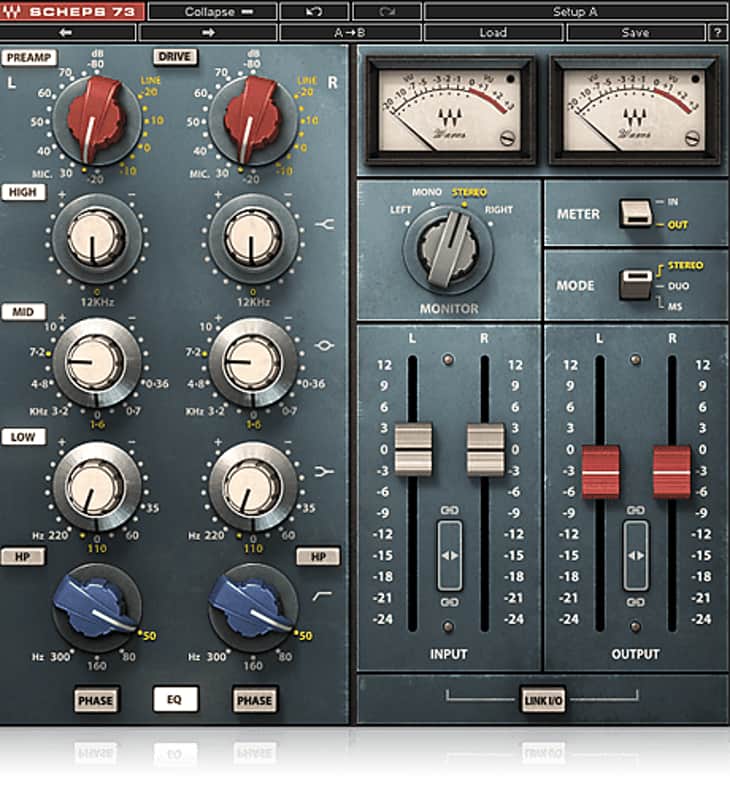Click the meter OUT label
Screen dimensions: 730x800
tap(677, 224)
